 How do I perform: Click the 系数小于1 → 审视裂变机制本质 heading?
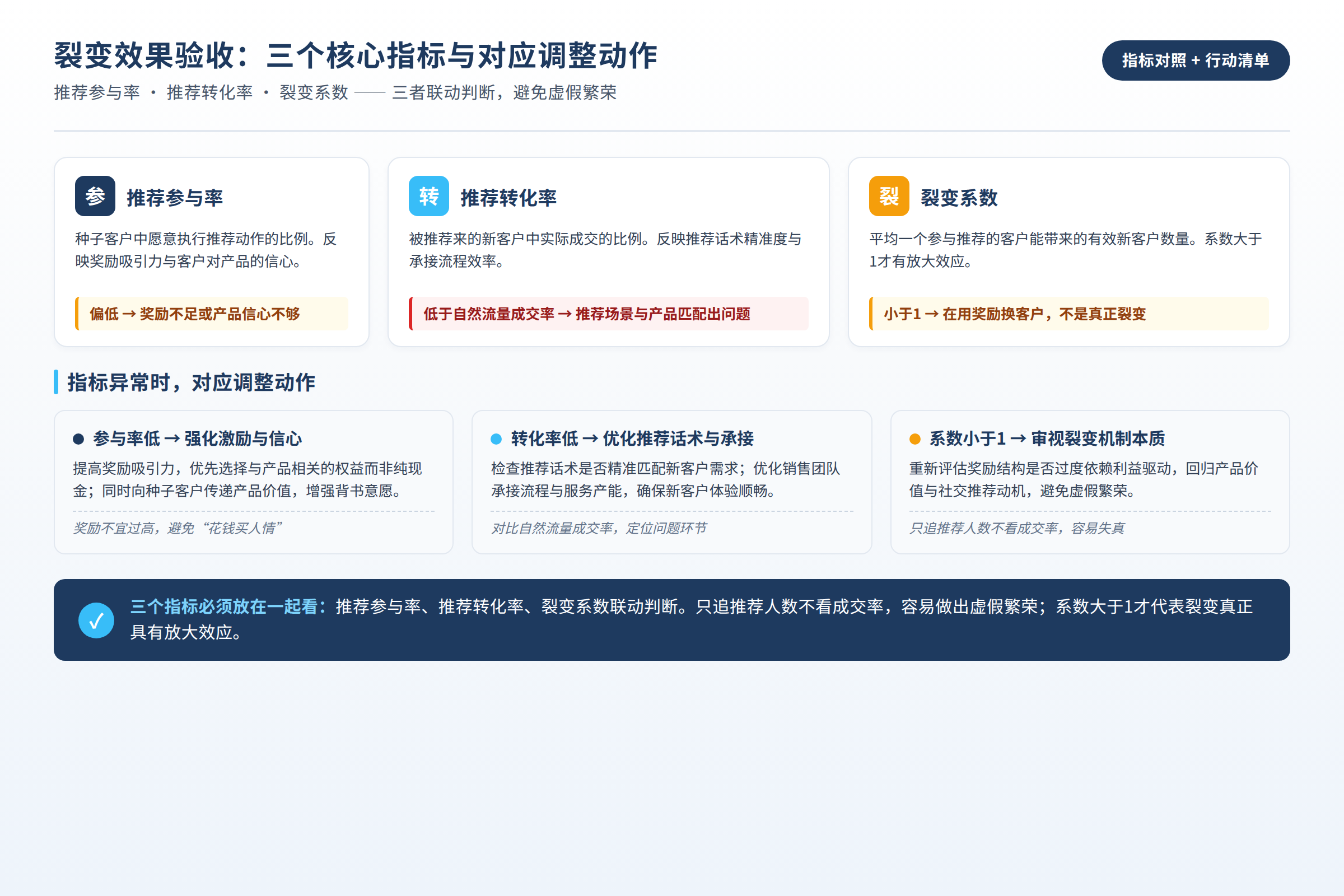point(1047,439)
